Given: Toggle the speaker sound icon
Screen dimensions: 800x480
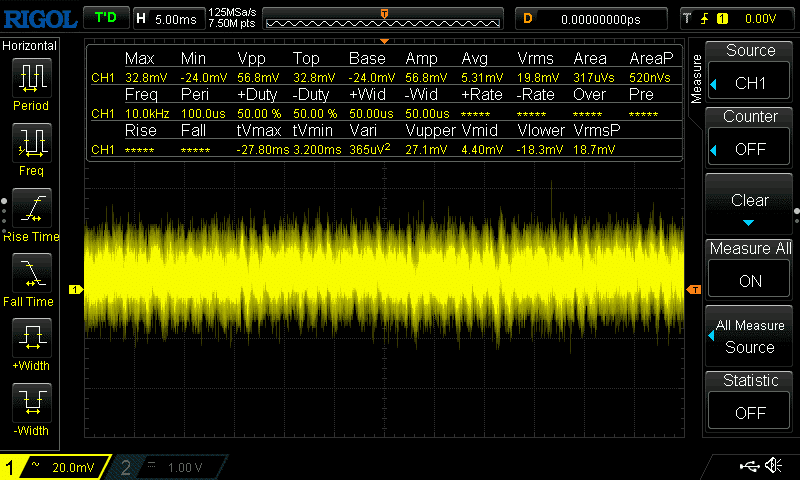Looking at the screenshot, I should tap(773, 466).
